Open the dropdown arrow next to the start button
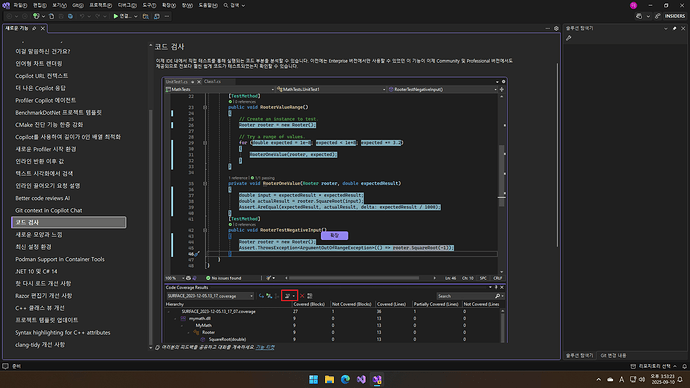 coord(136,16)
